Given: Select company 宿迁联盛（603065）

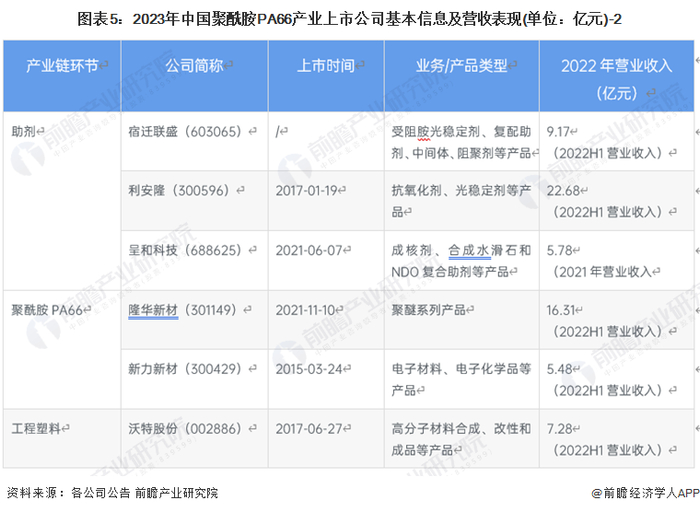Looking at the screenshot, I should tap(188, 131).
